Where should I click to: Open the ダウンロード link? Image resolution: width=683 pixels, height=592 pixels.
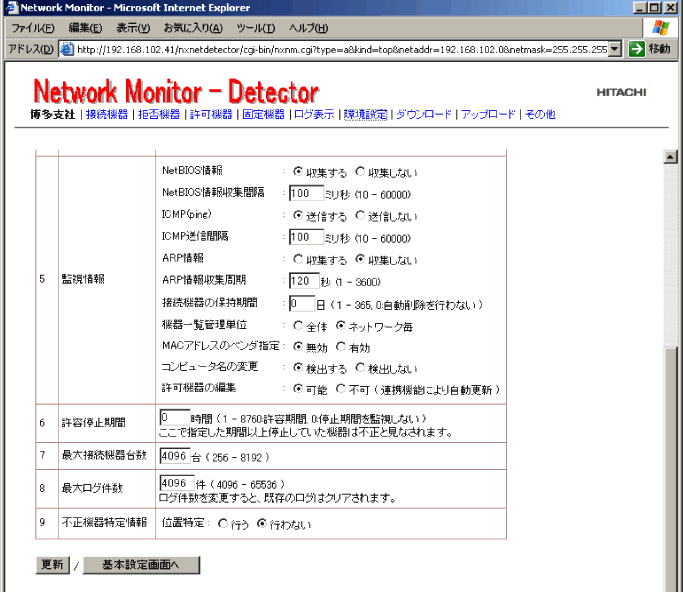tap(424, 114)
